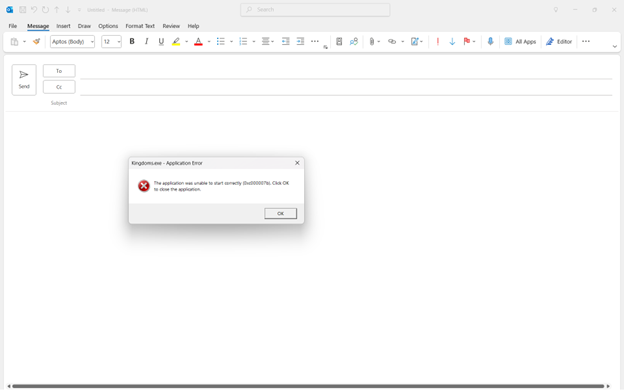
Task: Open the Editor button
Action: click(x=559, y=41)
